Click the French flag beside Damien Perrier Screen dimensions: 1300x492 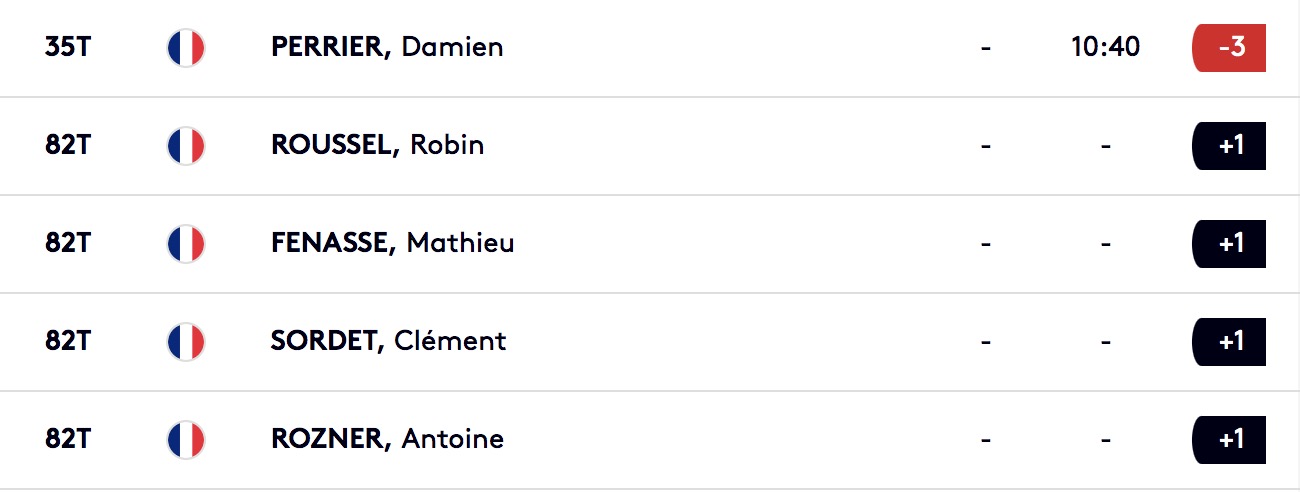coord(186,47)
